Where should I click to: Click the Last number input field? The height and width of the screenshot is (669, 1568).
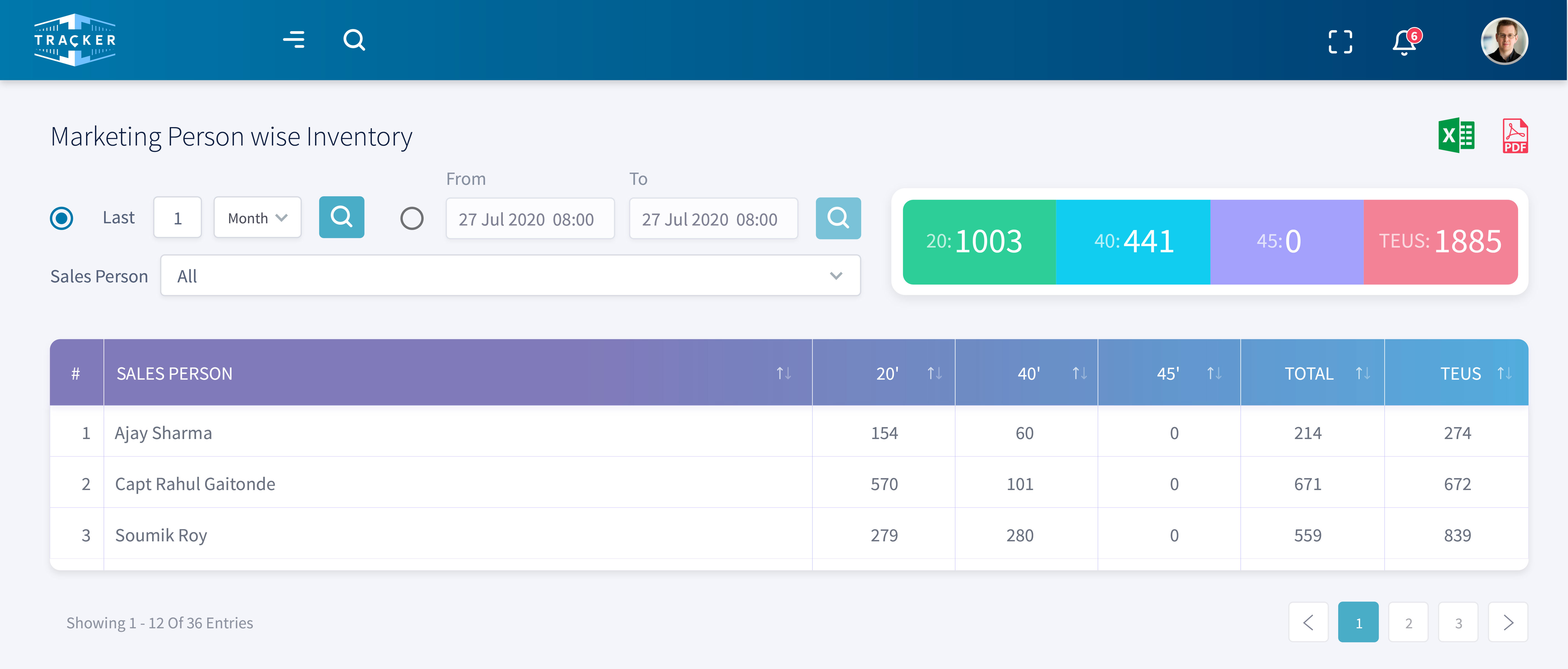[178, 217]
